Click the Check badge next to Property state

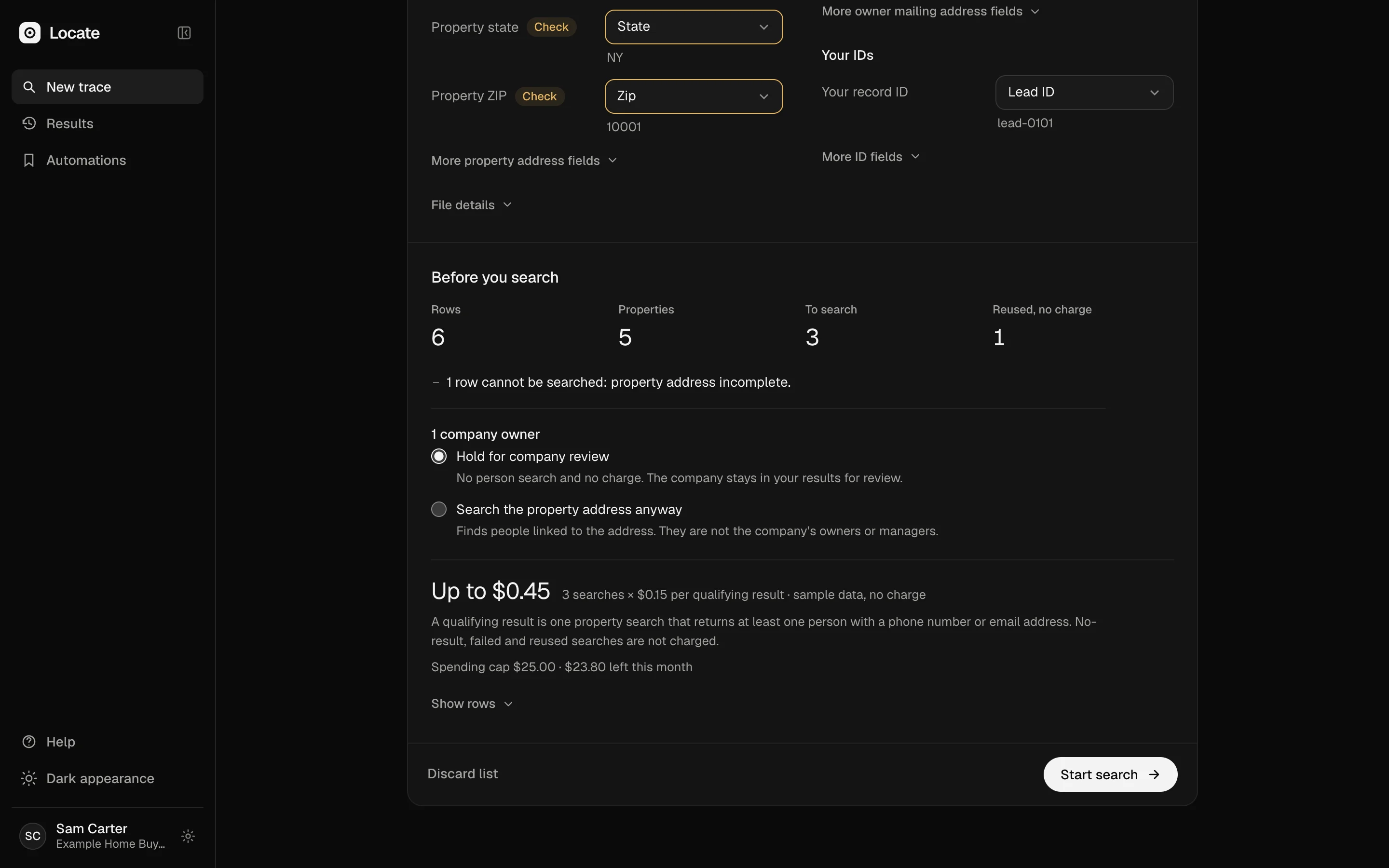[x=551, y=27]
